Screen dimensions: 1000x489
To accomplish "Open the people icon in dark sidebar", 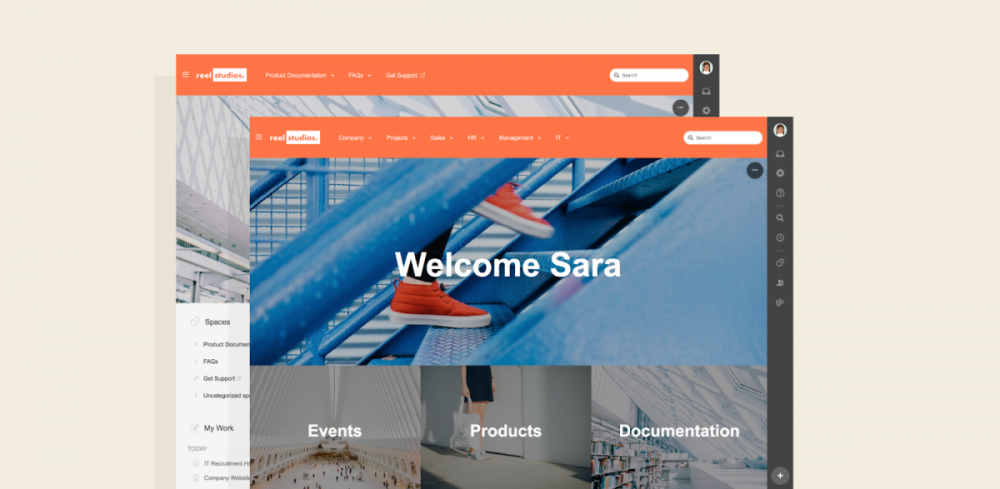I will tap(779, 282).
